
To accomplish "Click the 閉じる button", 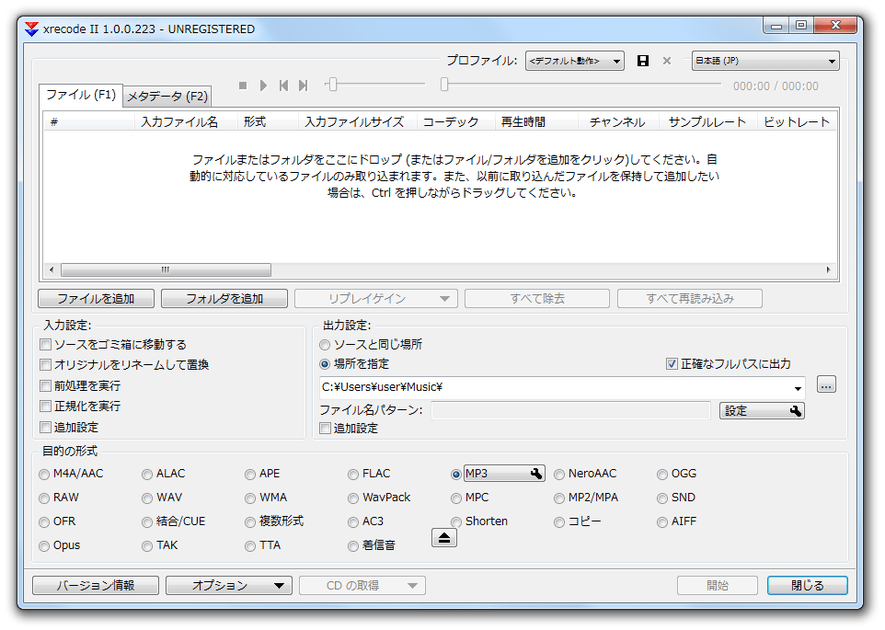I will [x=807, y=585].
